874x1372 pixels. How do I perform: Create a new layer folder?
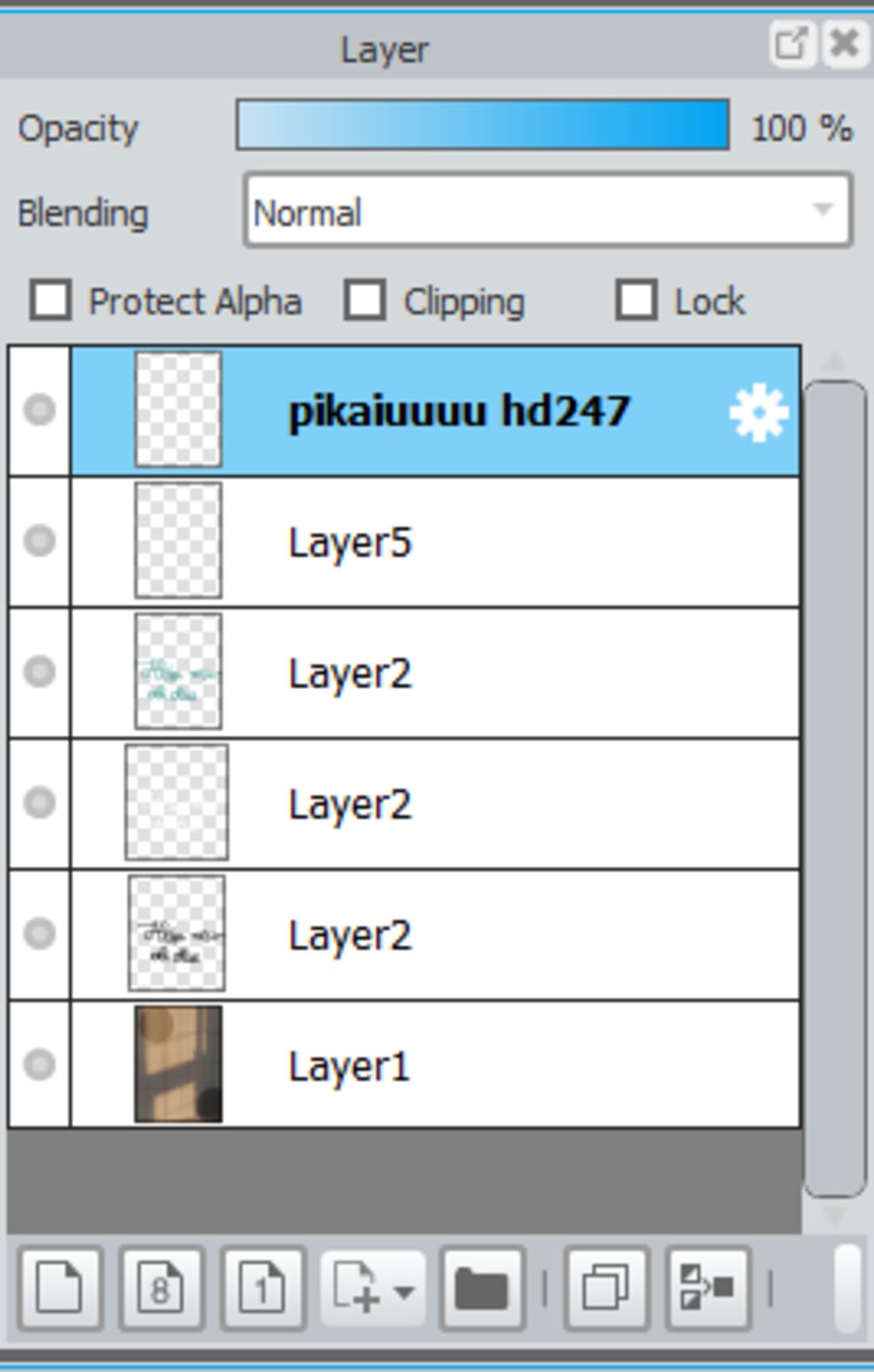tap(482, 1288)
